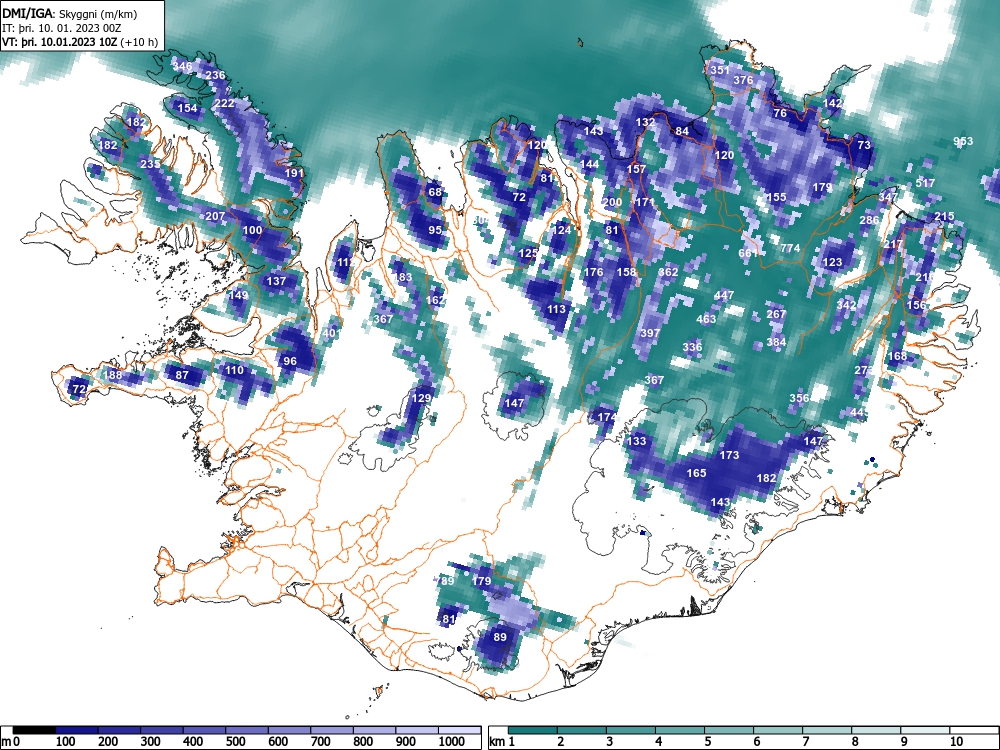Viewport: 1000px width, 750px height.
Task: Click the visibility value 158
Action: pos(626,272)
